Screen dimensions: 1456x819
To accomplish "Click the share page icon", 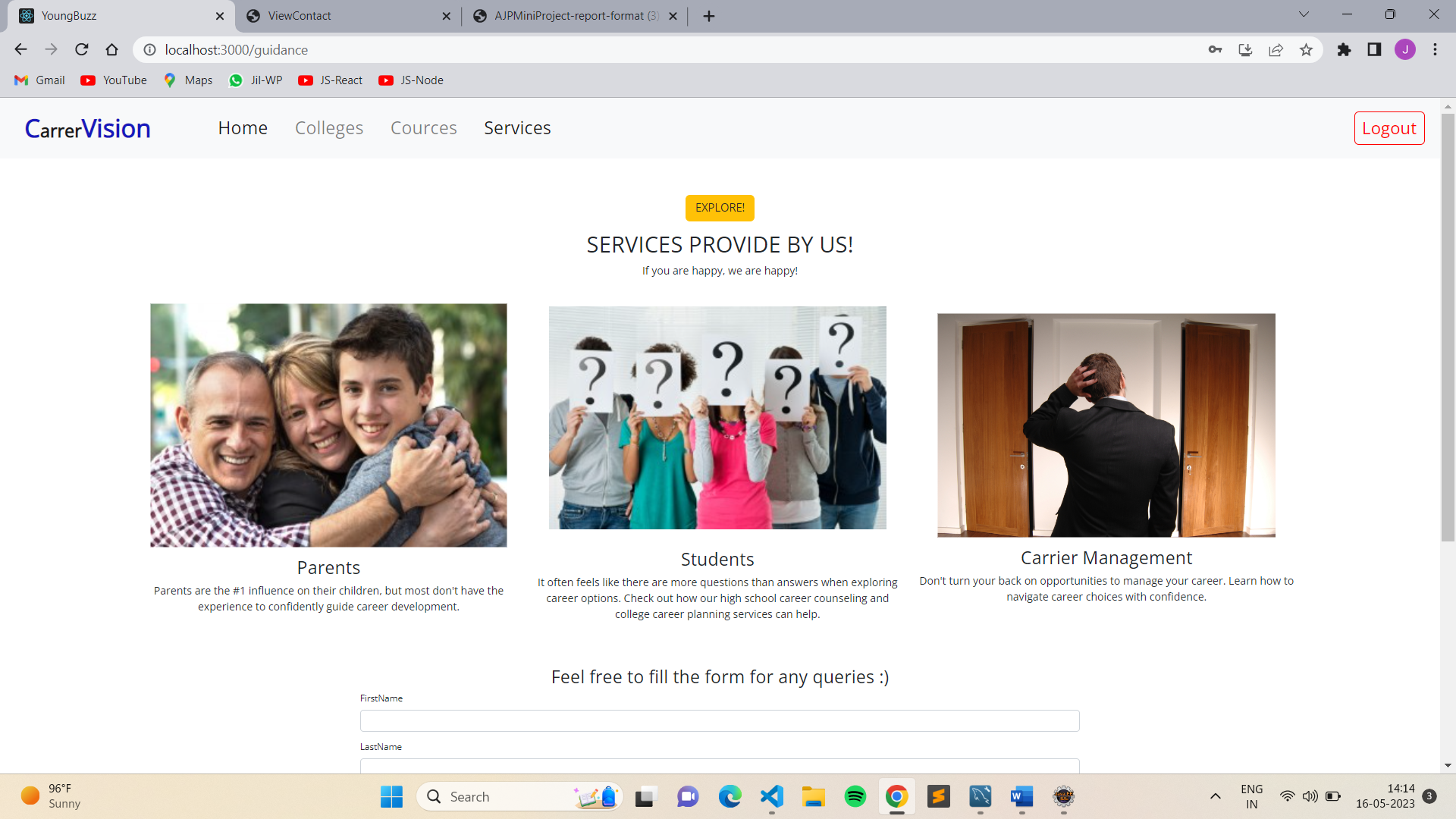I will coord(1276,50).
